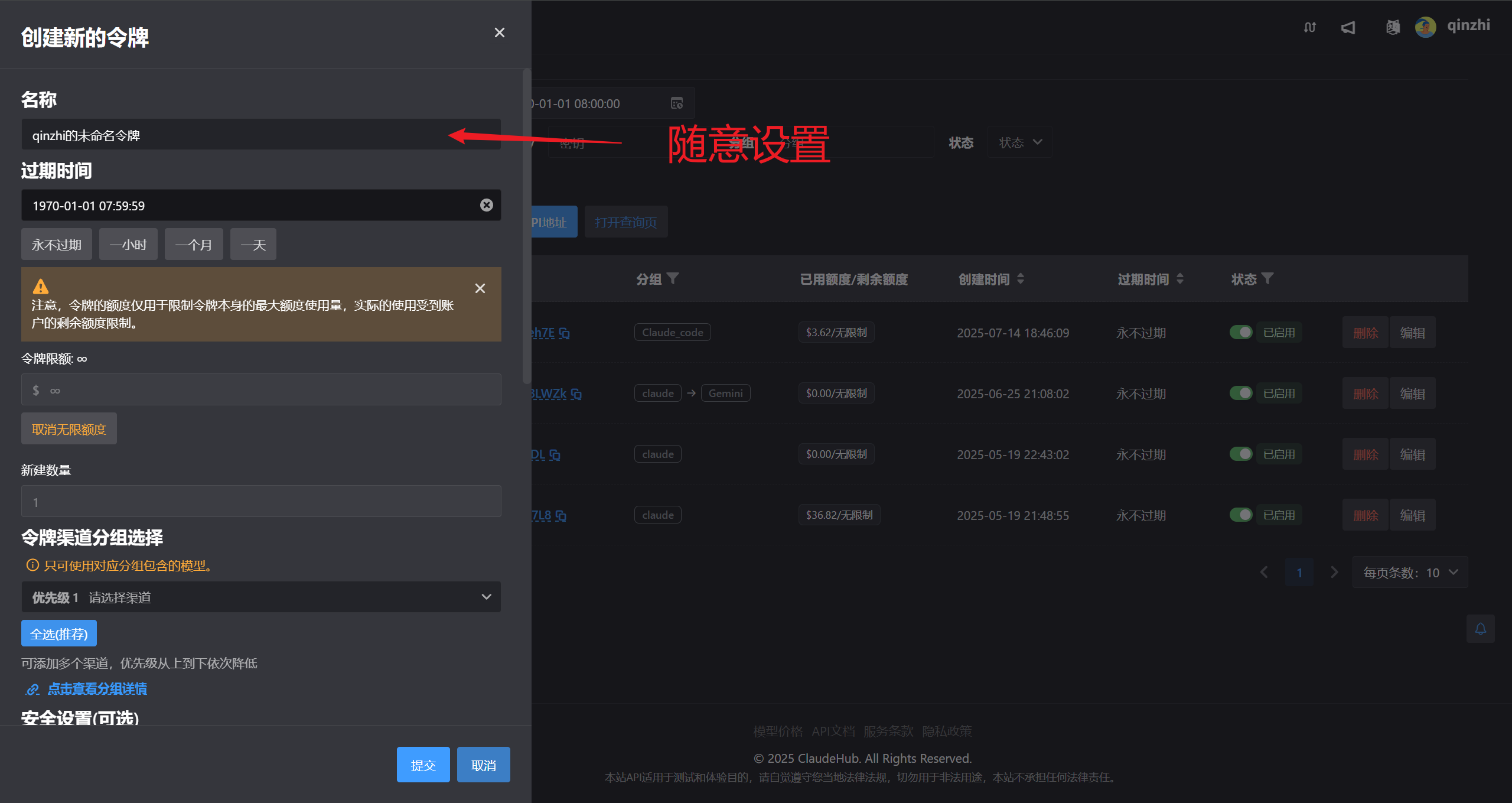
Task: Click the qinzhi avatar image
Action: [x=1425, y=27]
